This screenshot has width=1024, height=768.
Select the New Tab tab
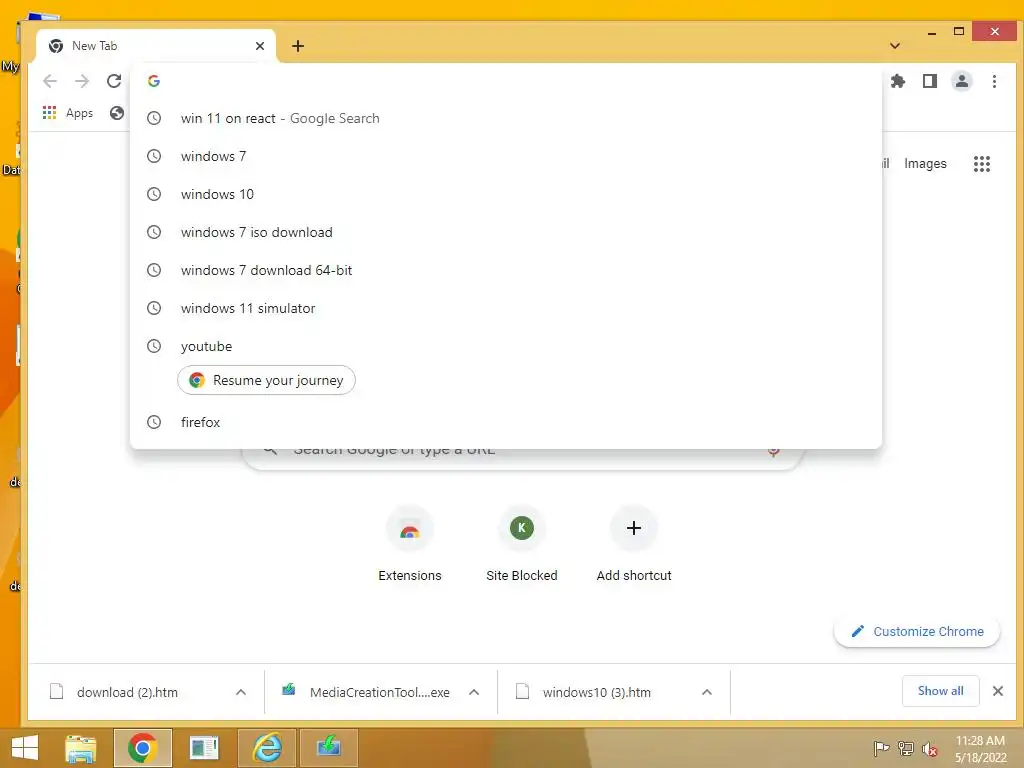[157, 46]
